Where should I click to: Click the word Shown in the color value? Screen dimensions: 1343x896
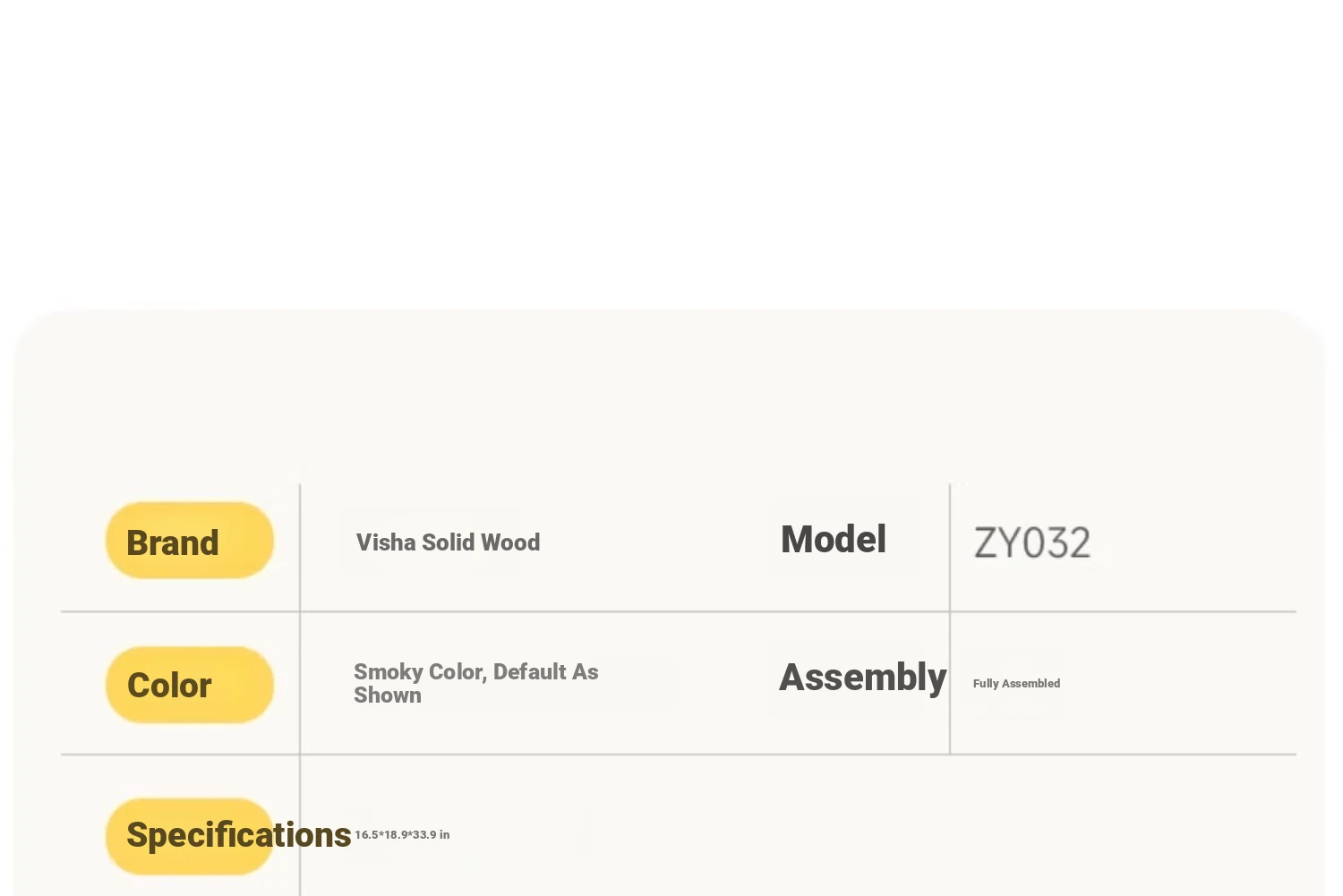[x=388, y=695]
